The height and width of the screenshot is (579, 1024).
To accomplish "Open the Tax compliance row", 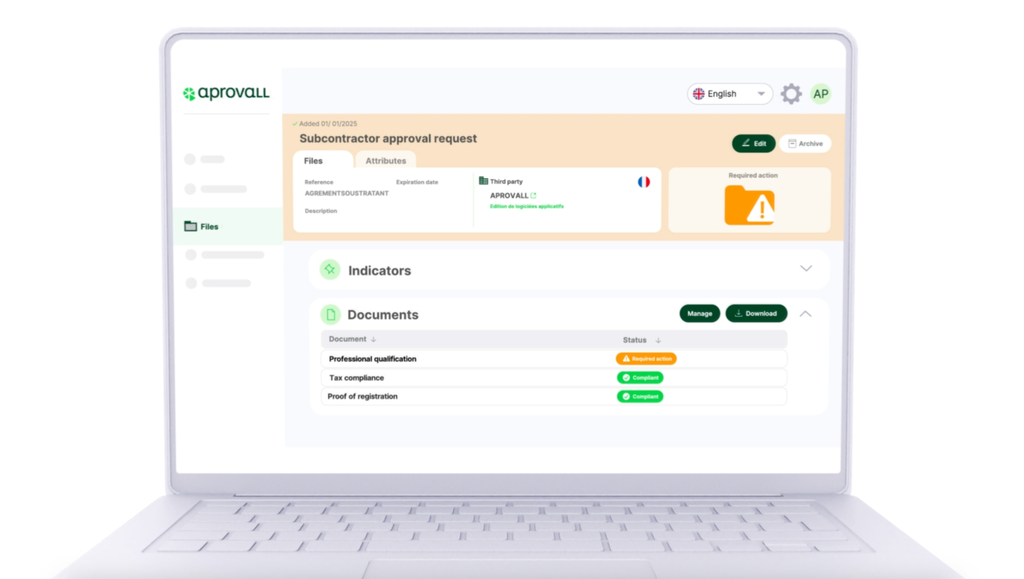I will [554, 378].
